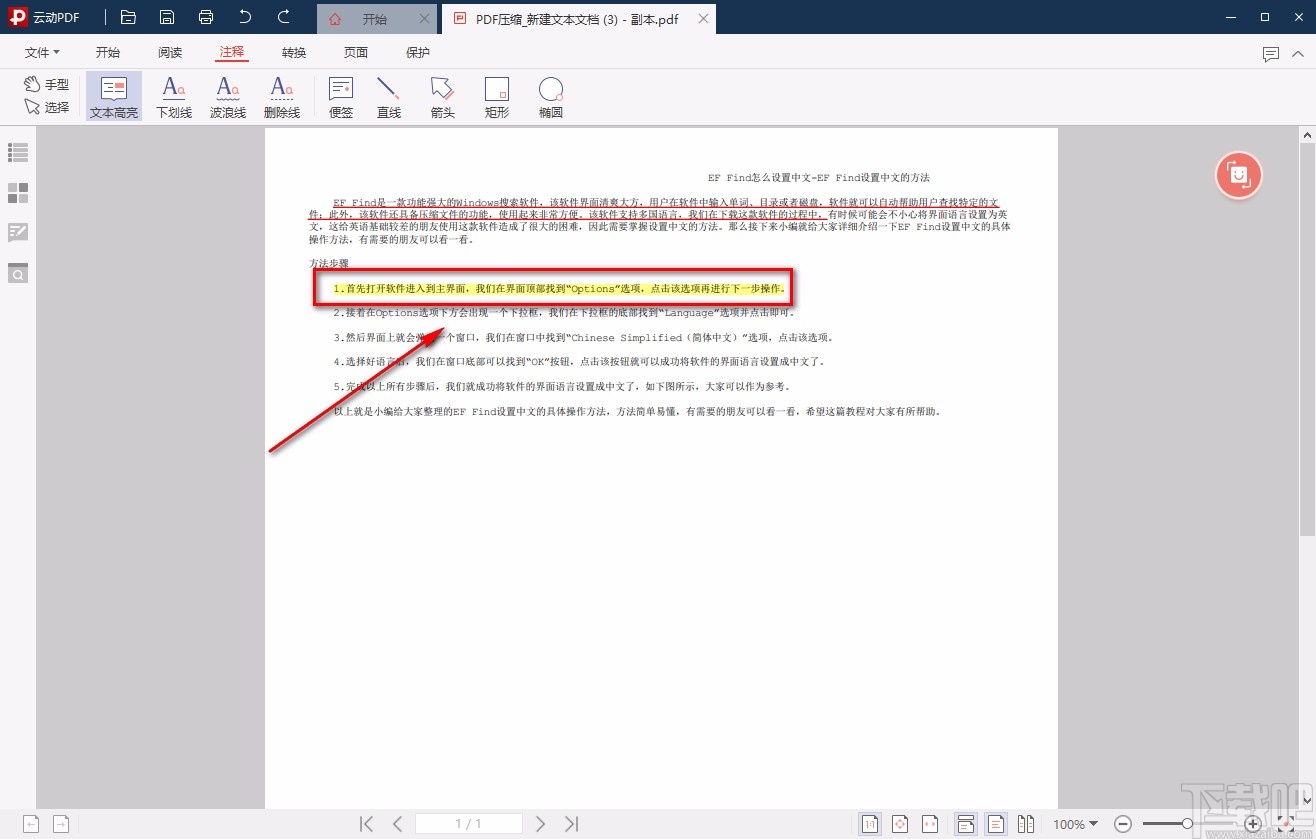Image resolution: width=1316 pixels, height=839 pixels.
Task: Select the 椭圆 ellipse shape tool
Action: point(550,97)
